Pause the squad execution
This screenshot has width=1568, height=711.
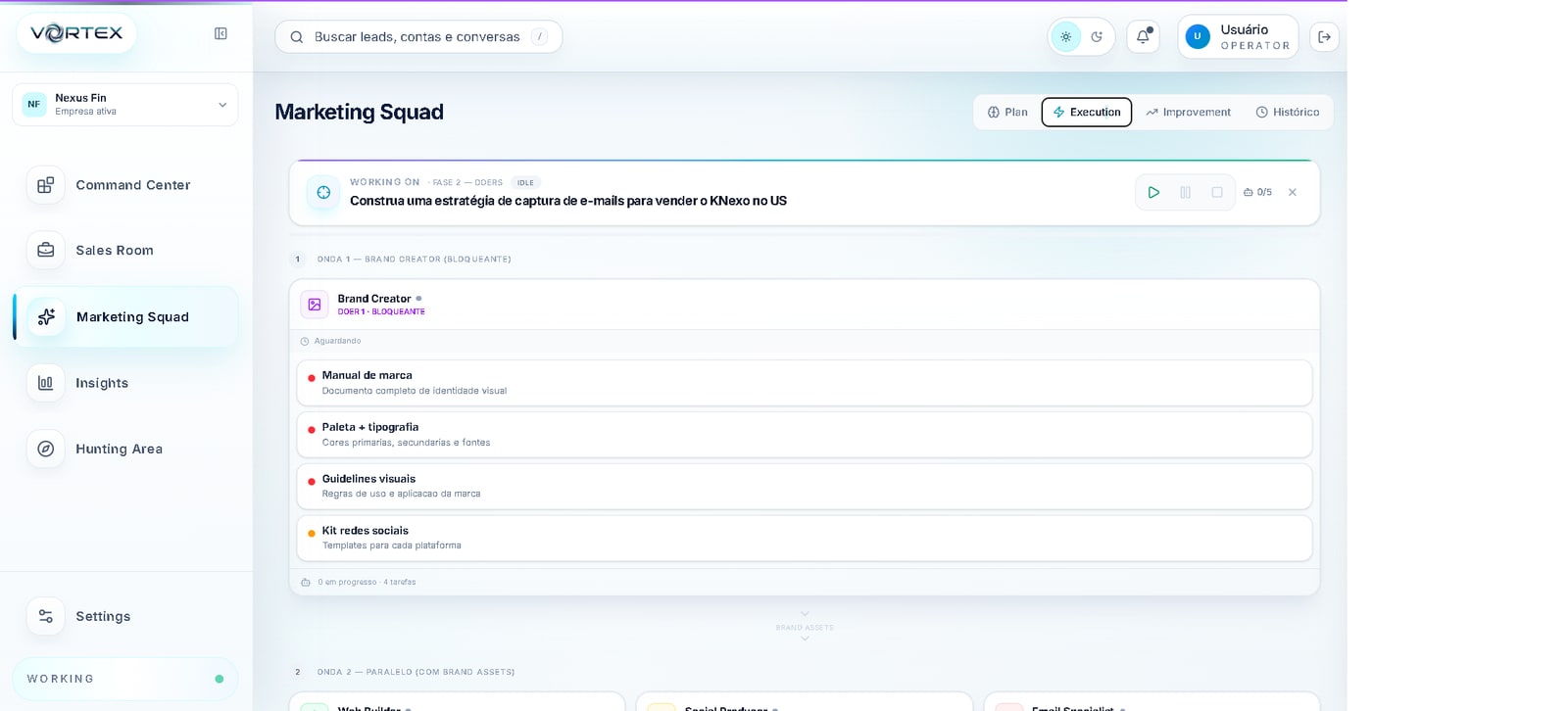[x=1185, y=192]
